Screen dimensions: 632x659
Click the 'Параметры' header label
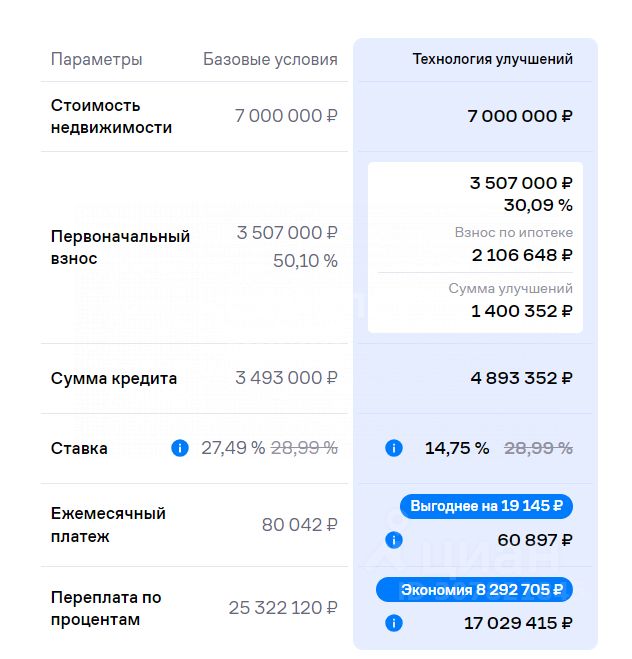[x=97, y=60]
